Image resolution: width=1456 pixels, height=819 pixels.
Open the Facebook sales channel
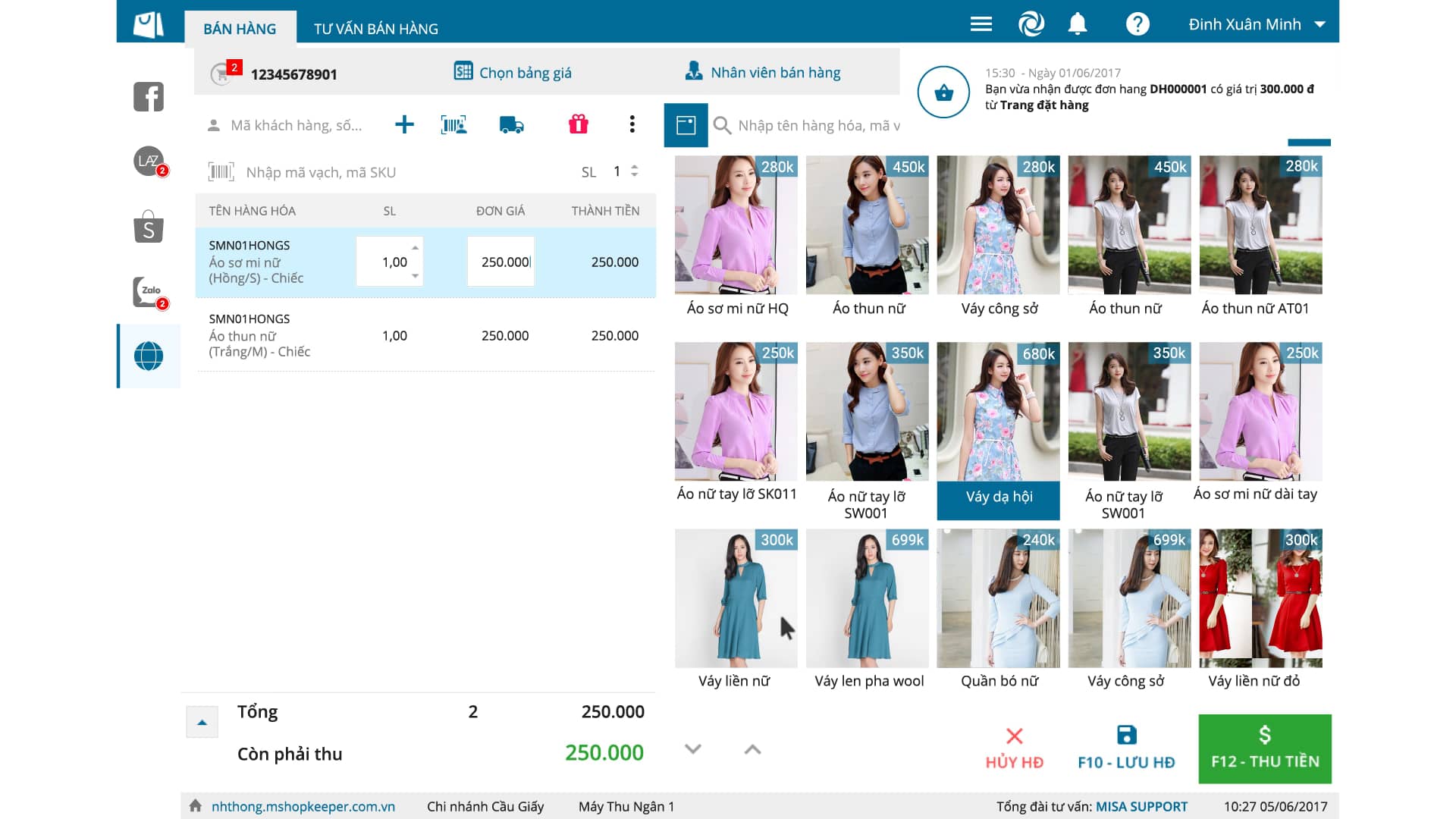[x=148, y=97]
